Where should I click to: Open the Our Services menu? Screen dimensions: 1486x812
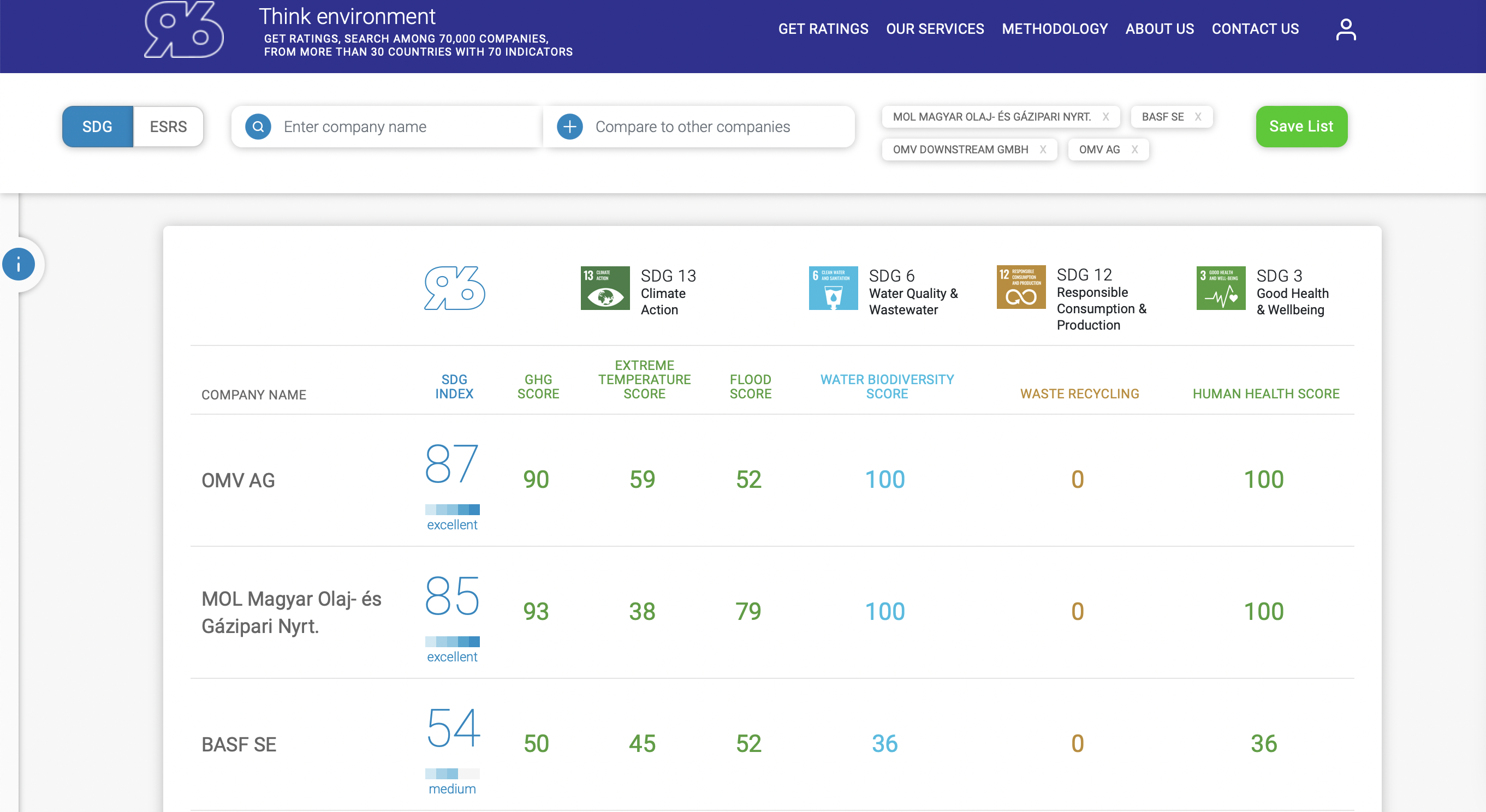pos(935,29)
